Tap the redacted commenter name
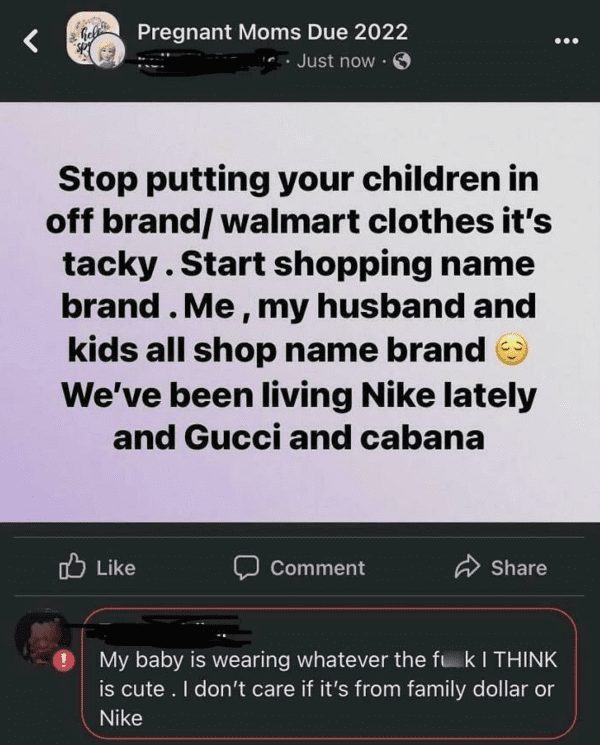The image size is (600, 745). tap(166, 630)
